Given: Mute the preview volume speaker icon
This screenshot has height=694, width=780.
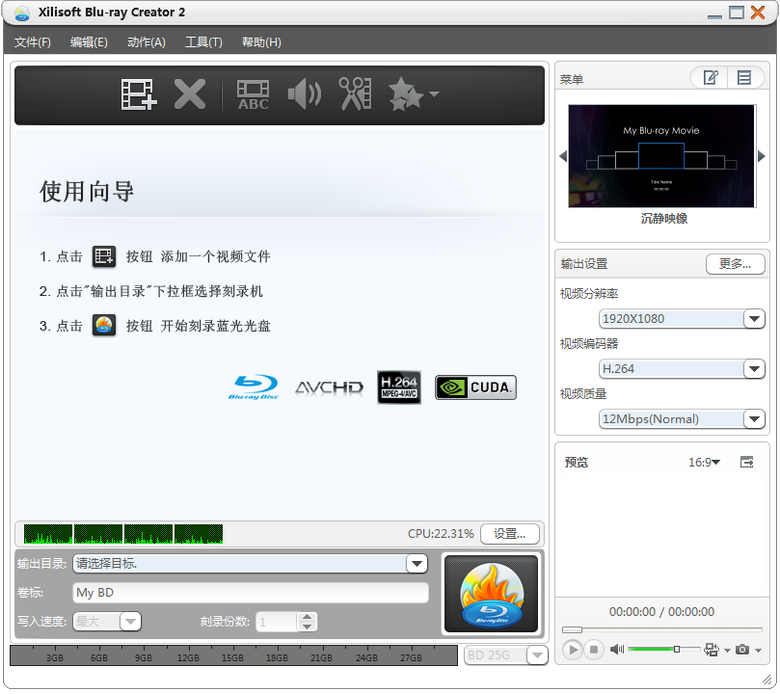Looking at the screenshot, I should point(617,649).
